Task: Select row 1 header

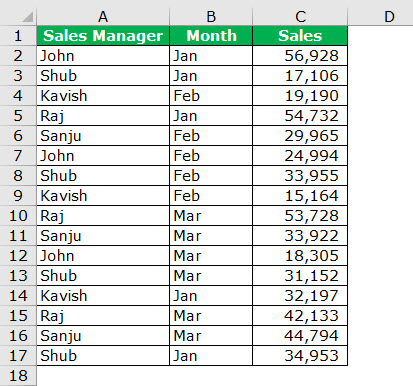Action: (x=18, y=36)
